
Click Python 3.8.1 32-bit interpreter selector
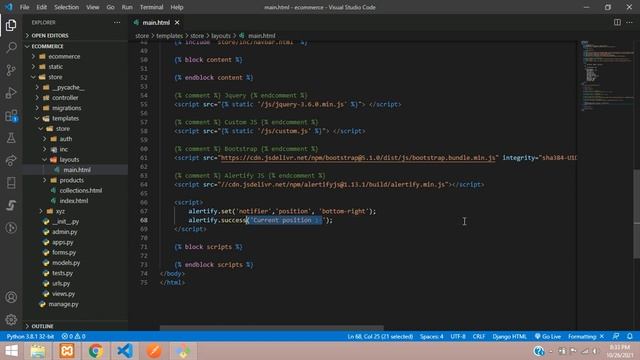pyautogui.click(x=30, y=336)
